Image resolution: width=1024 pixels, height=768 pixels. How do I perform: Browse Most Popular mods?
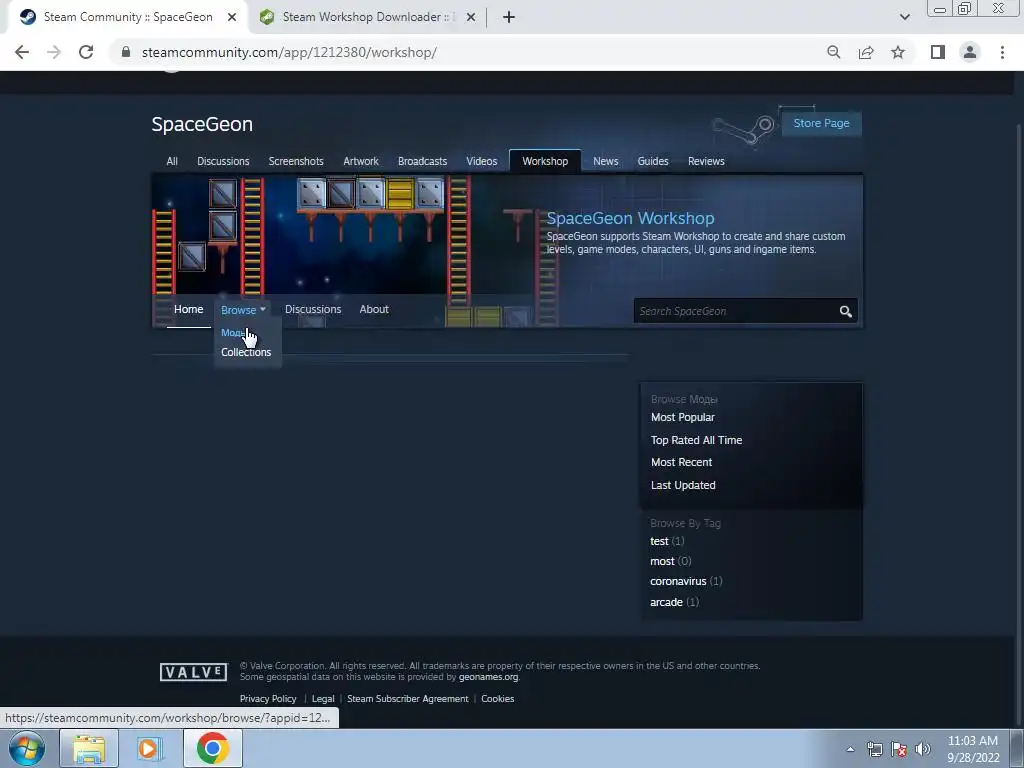[682, 417]
